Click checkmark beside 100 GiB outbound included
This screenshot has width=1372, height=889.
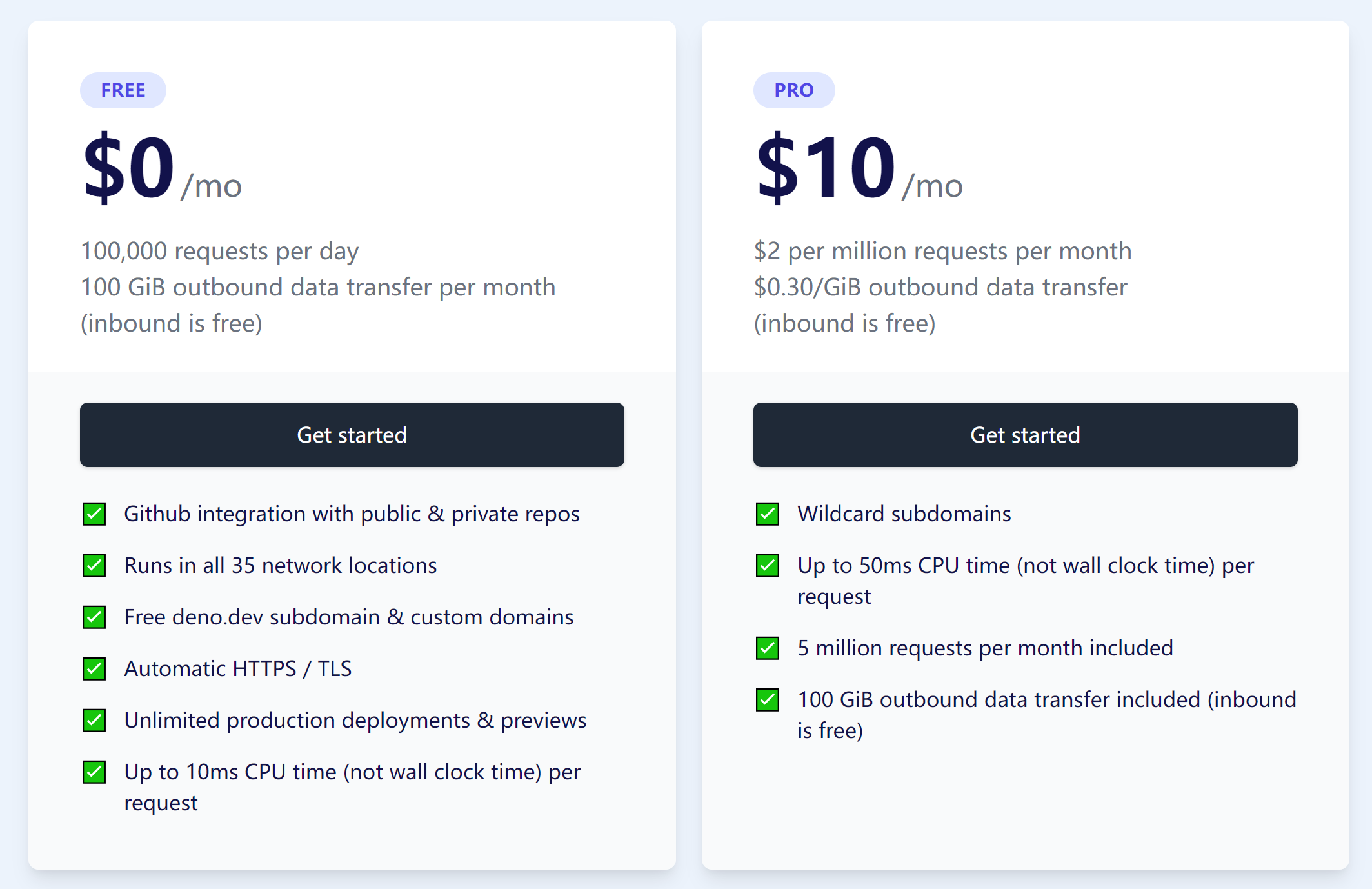coord(768,700)
